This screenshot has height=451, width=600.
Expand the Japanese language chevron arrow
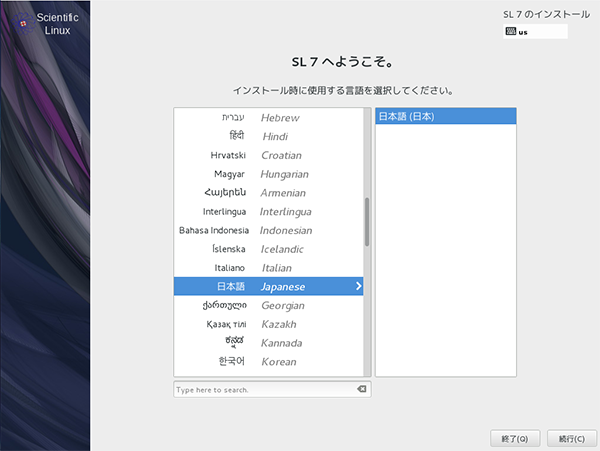[358, 286]
